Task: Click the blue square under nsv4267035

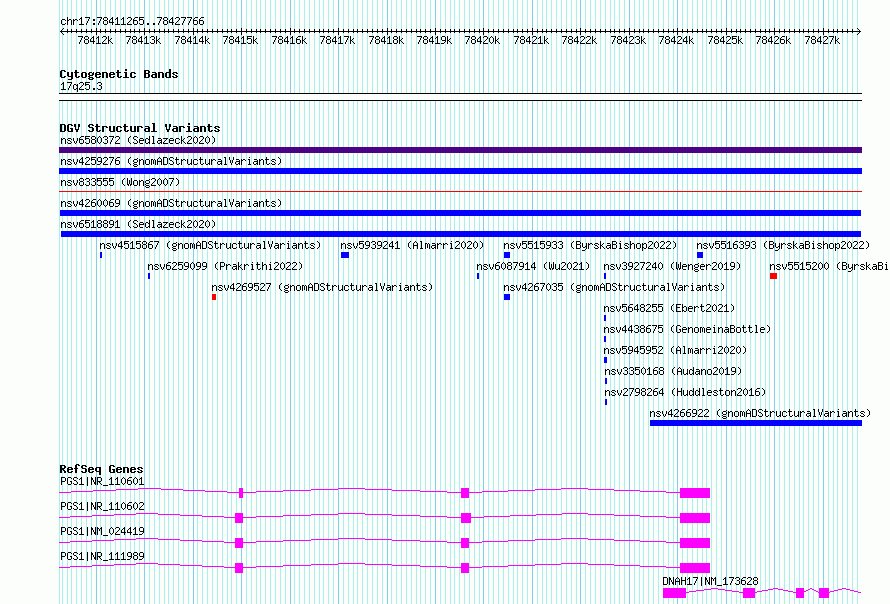Action: 507,297
